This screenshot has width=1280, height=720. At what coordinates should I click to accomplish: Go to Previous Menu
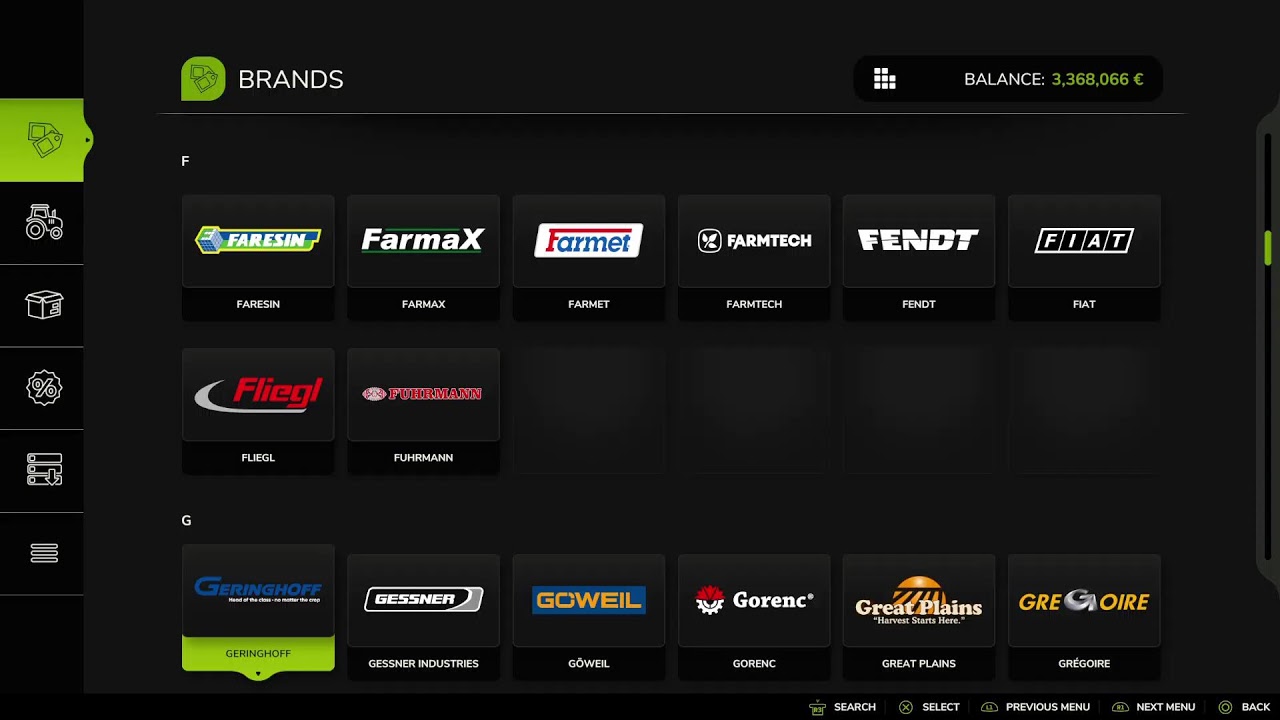pos(1035,707)
